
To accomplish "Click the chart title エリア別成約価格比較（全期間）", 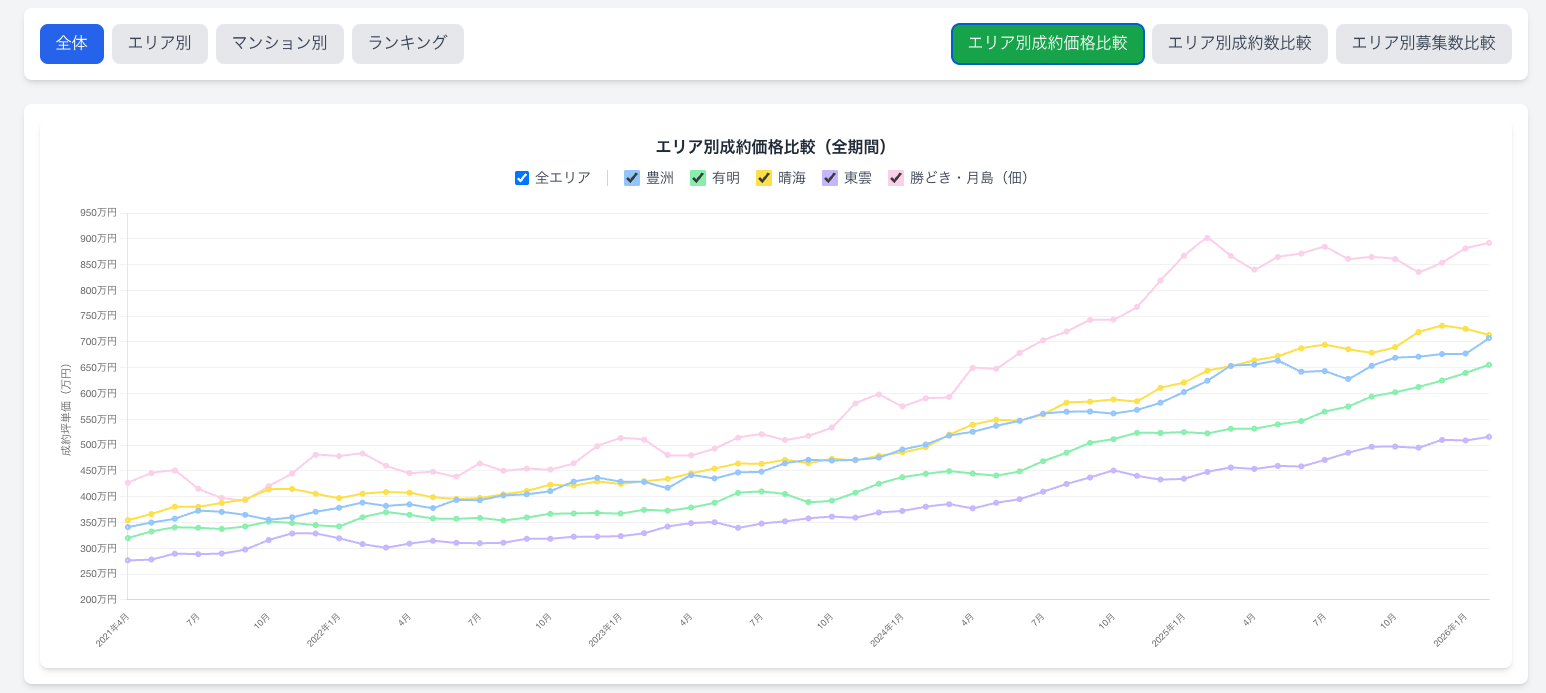I will 772,147.
